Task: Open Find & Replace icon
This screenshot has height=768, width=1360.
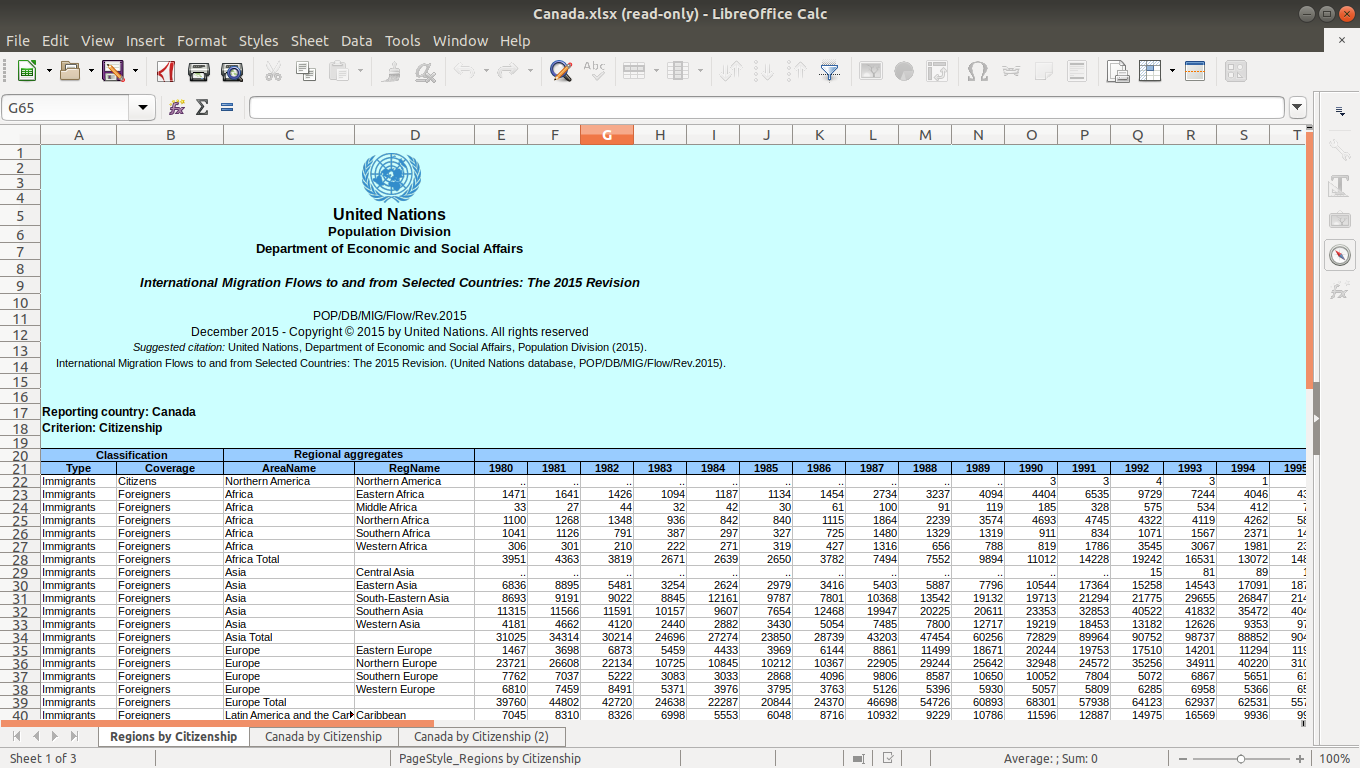Action: pos(561,71)
